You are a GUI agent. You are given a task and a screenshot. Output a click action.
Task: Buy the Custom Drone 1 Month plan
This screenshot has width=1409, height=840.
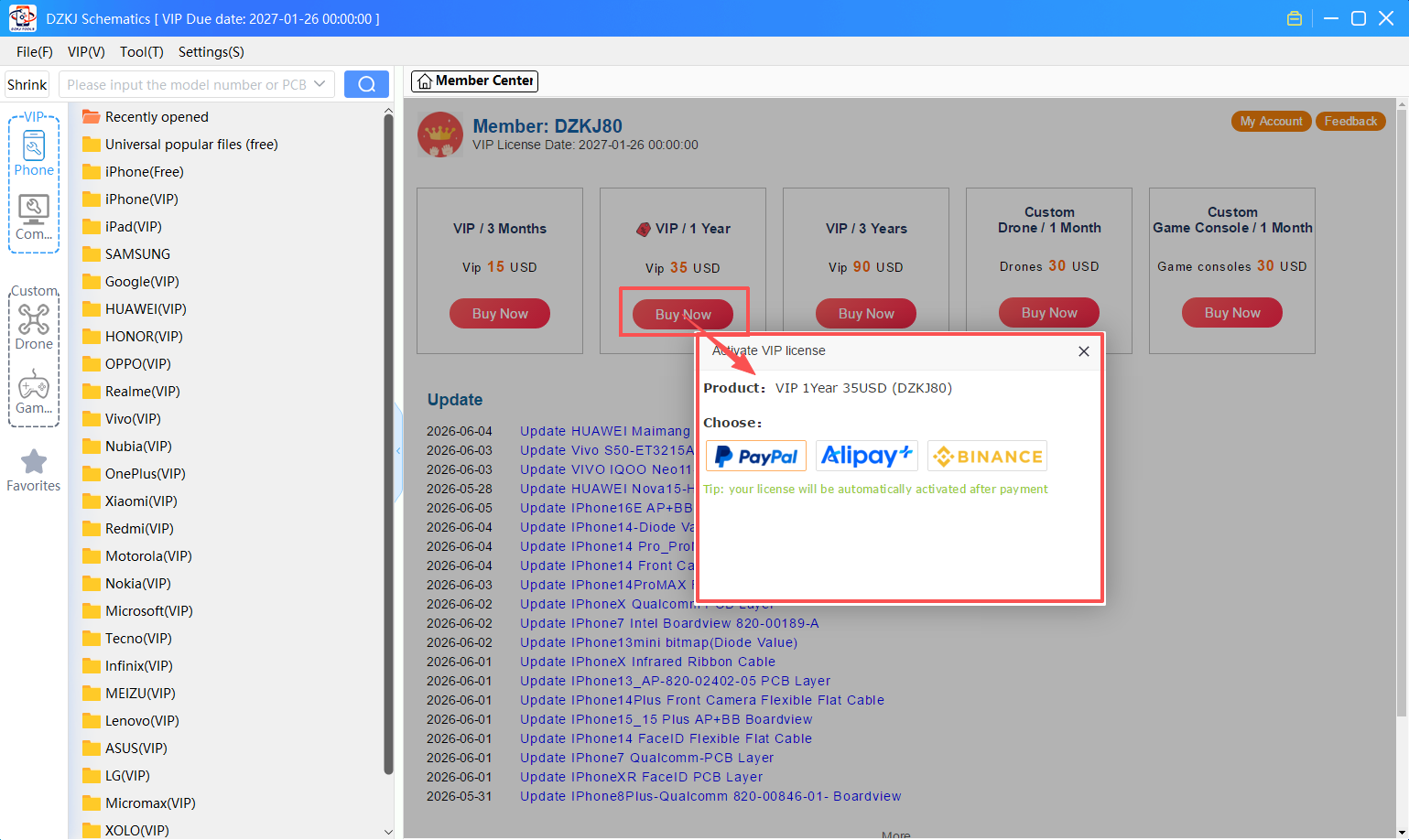click(1049, 313)
